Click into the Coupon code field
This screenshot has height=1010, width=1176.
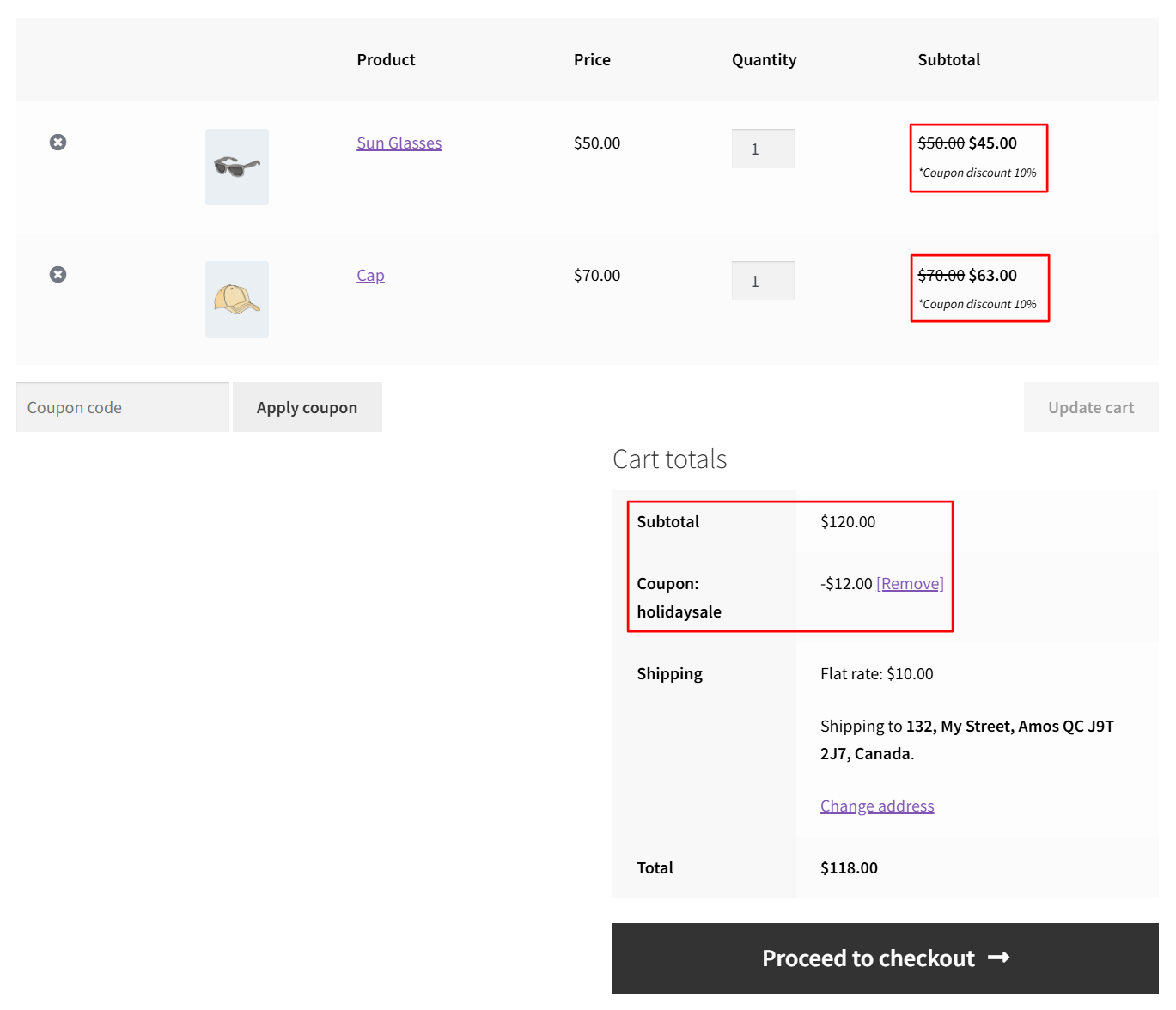122,407
